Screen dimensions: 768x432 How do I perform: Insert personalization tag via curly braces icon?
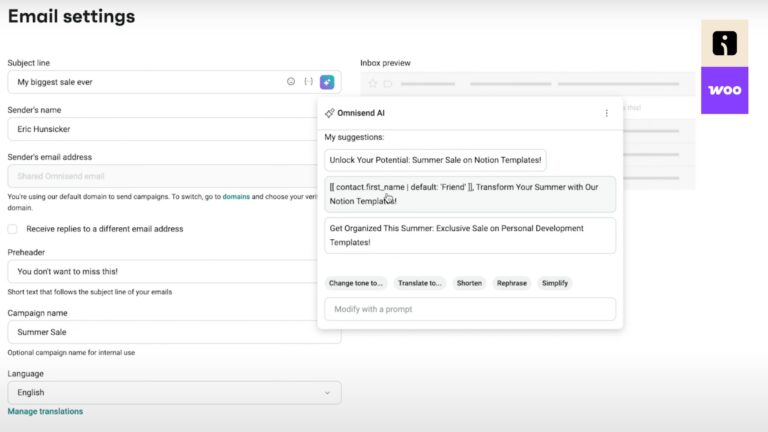[308, 82]
